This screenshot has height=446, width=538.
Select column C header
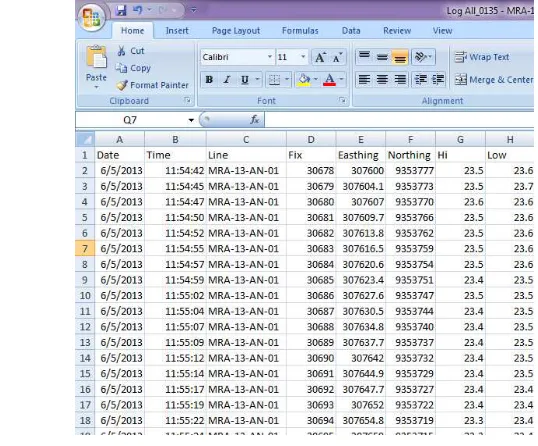(x=246, y=140)
